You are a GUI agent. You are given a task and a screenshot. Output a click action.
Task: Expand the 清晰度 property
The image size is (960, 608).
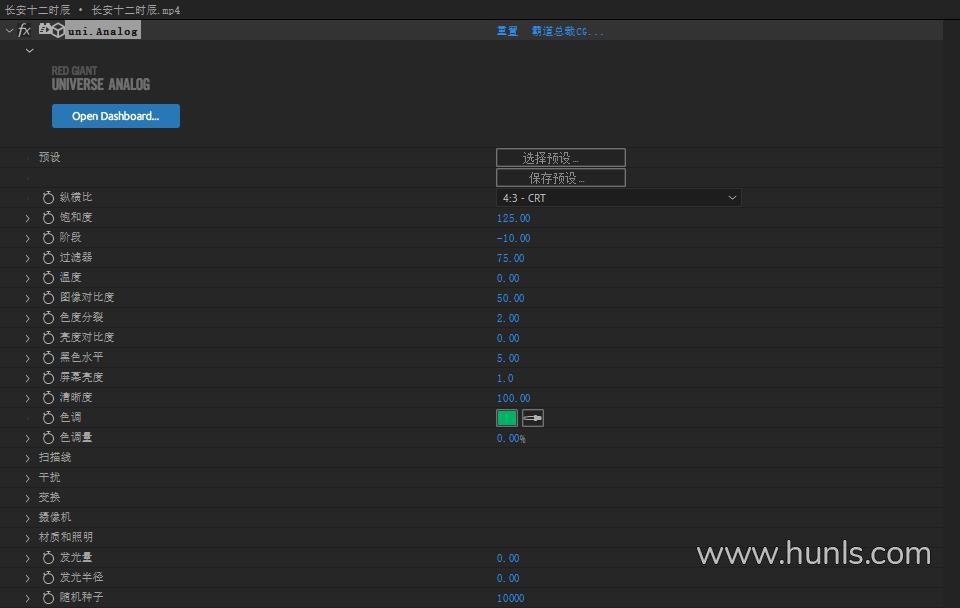pos(28,398)
